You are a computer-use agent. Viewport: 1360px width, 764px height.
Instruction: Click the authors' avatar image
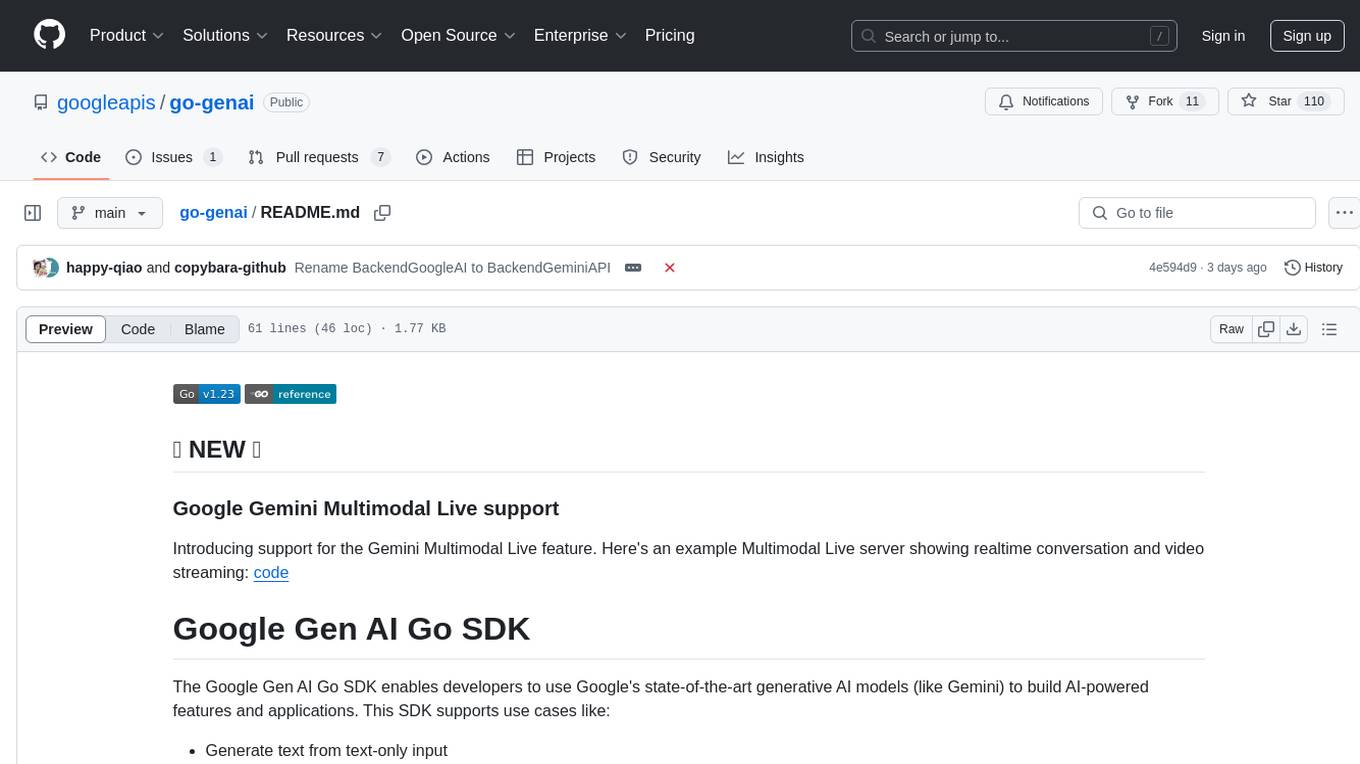point(46,268)
